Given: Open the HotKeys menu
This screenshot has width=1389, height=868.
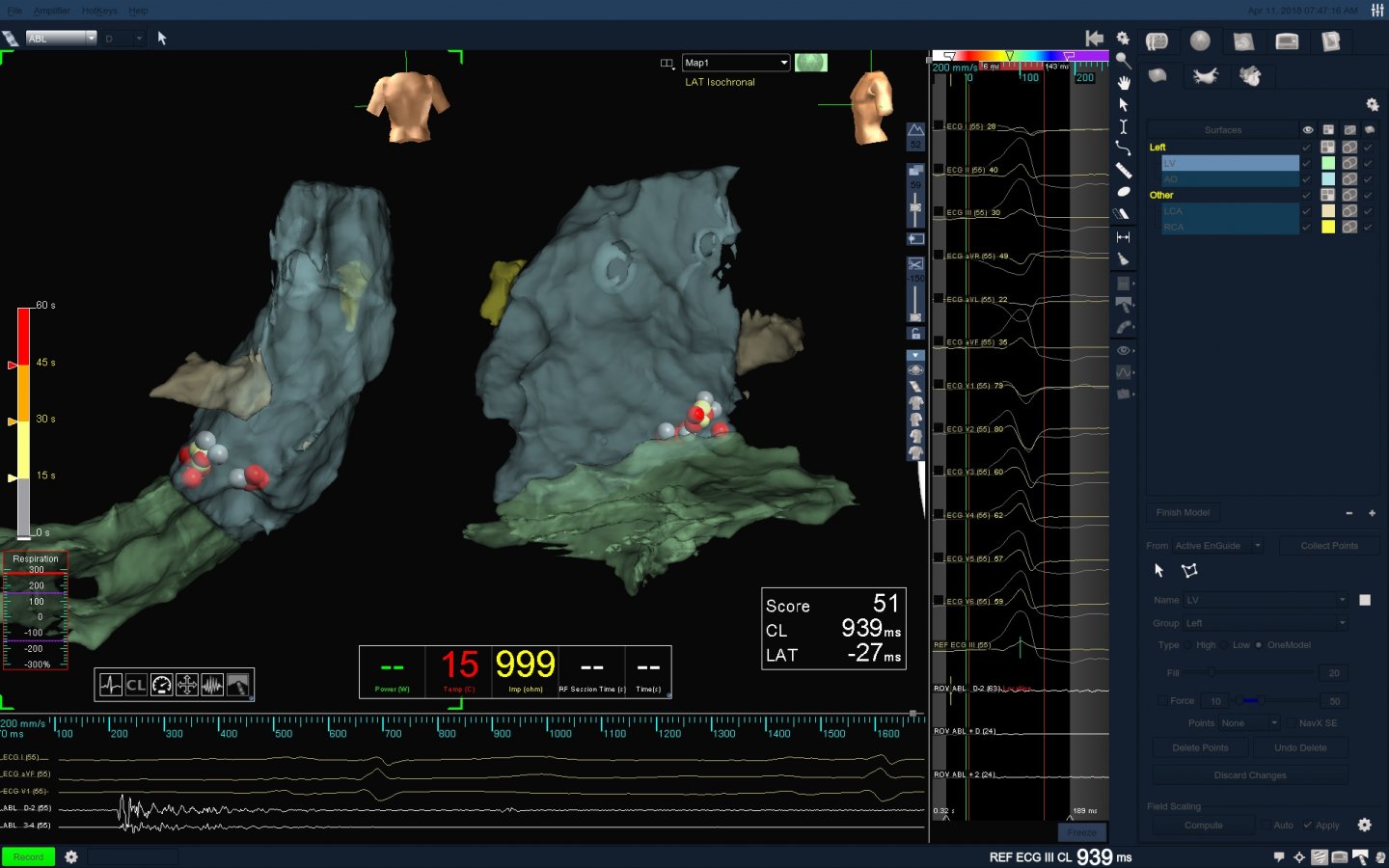Looking at the screenshot, I should point(99,11).
